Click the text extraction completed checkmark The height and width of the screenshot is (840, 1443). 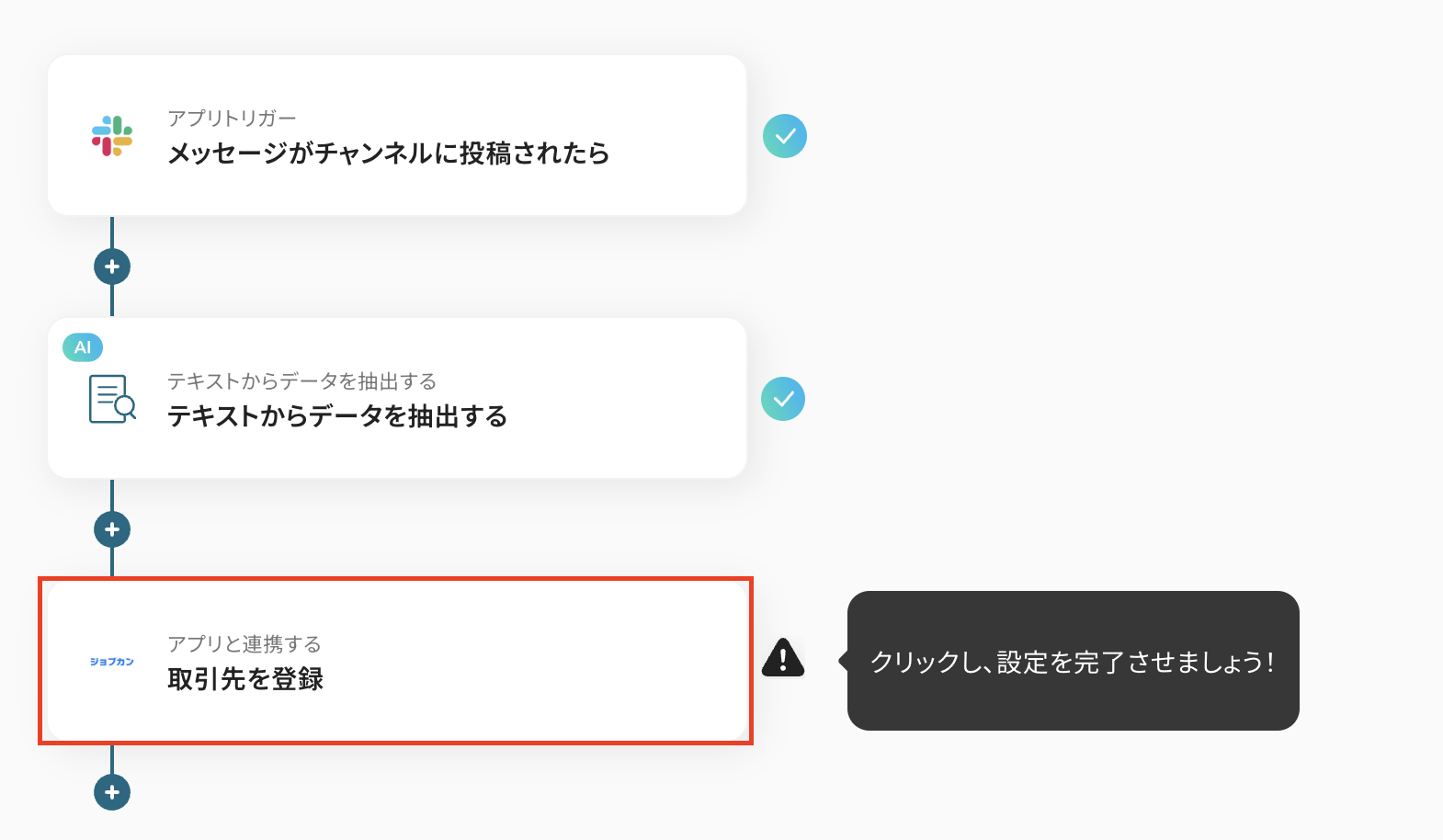[783, 399]
